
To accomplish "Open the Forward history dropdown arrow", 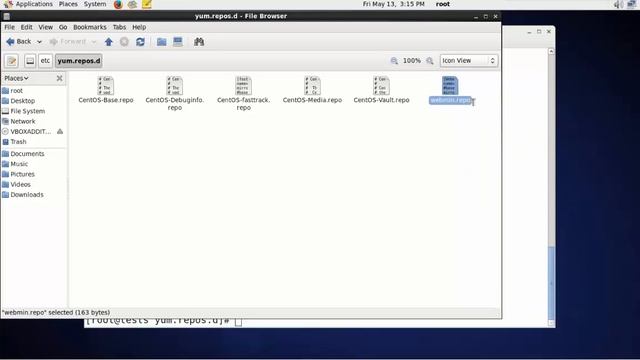I will tap(93, 42).
